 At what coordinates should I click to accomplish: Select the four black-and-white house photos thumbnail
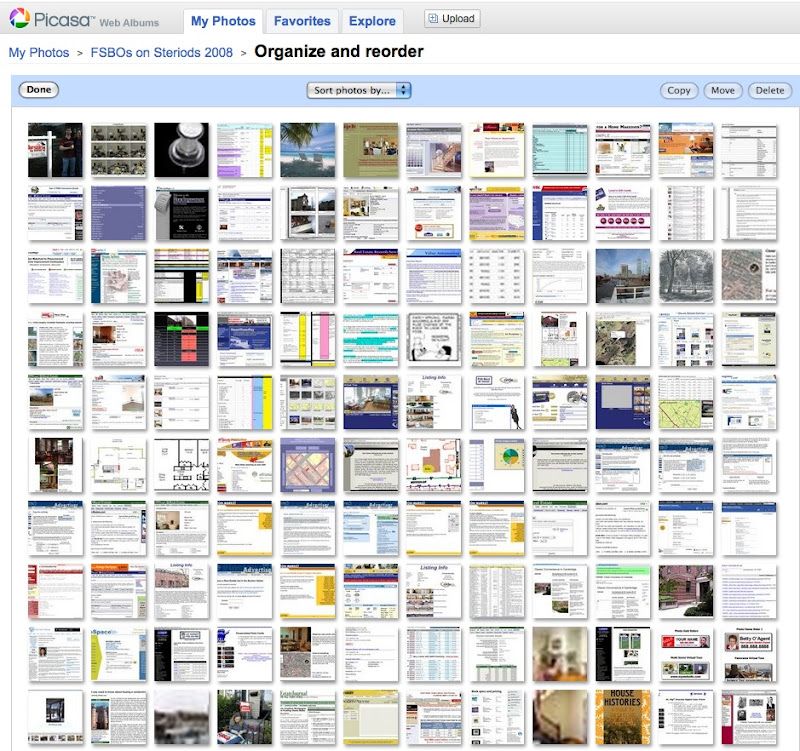[x=308, y=213]
